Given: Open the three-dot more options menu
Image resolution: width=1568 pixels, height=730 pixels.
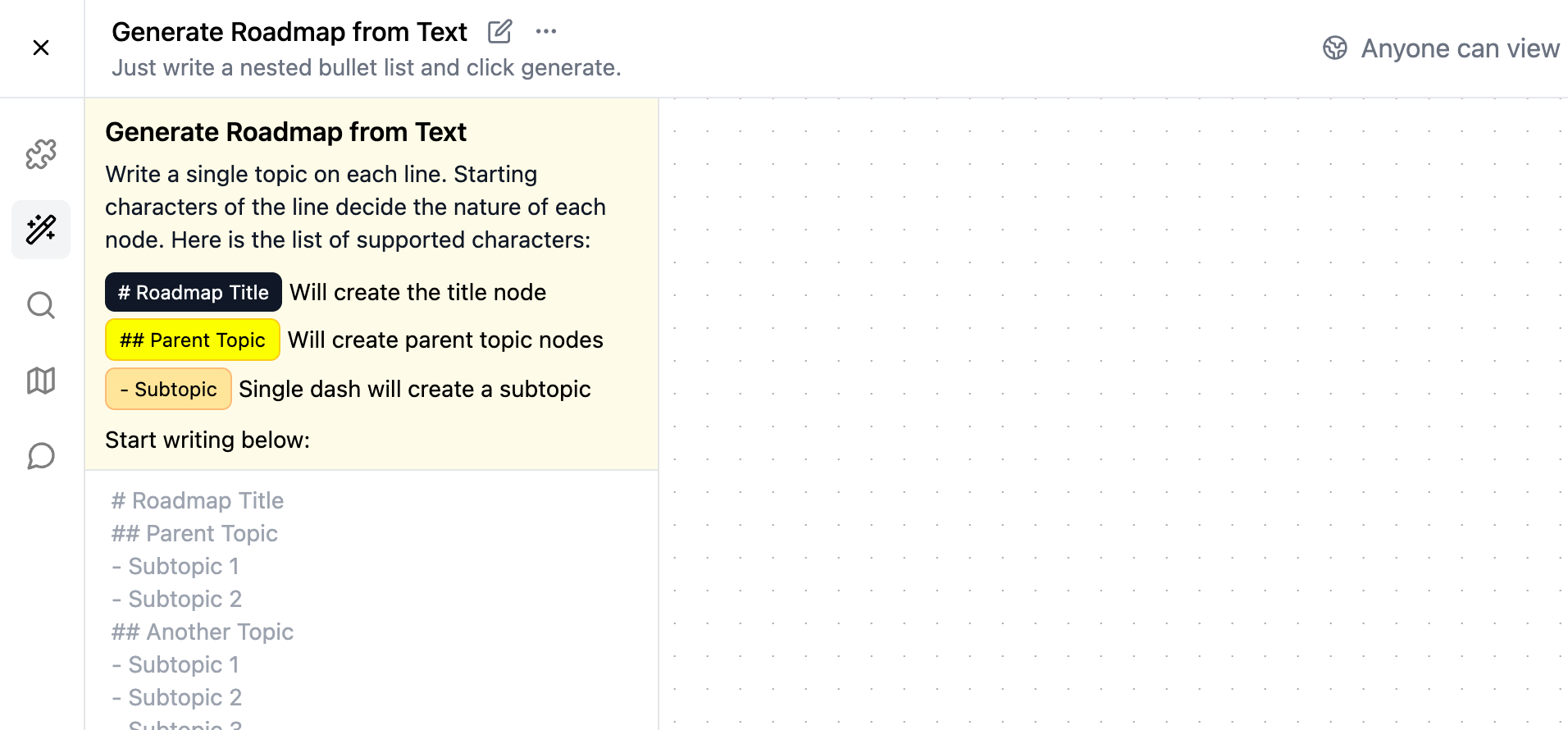Looking at the screenshot, I should click(545, 32).
